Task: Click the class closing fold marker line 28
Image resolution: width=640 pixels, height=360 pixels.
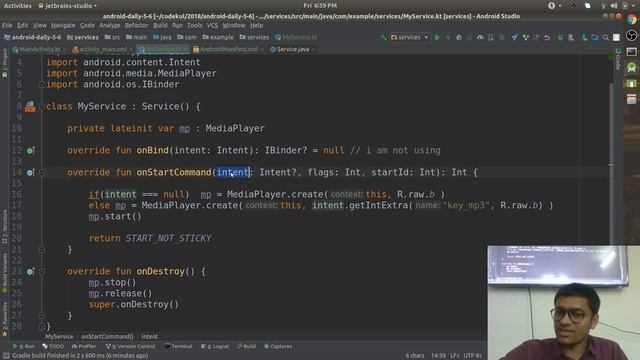Action: coord(42,326)
